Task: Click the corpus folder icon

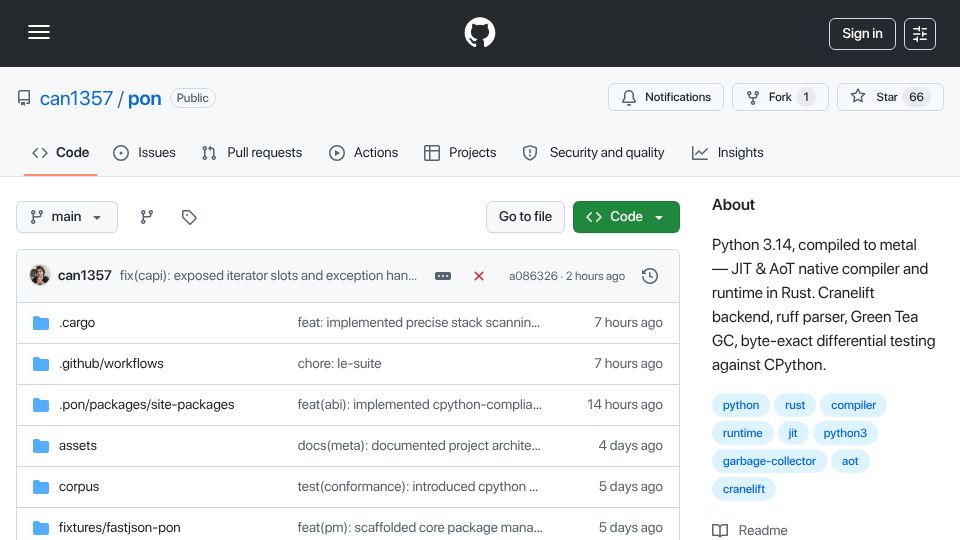Action: pyautogui.click(x=41, y=487)
